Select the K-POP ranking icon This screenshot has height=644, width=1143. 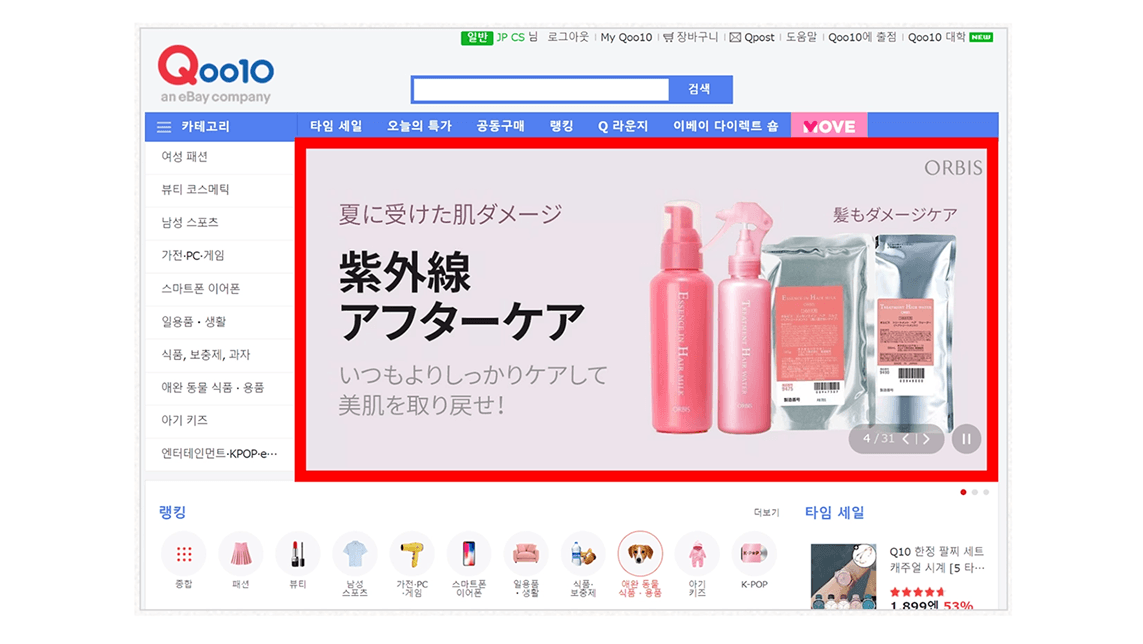click(x=754, y=554)
